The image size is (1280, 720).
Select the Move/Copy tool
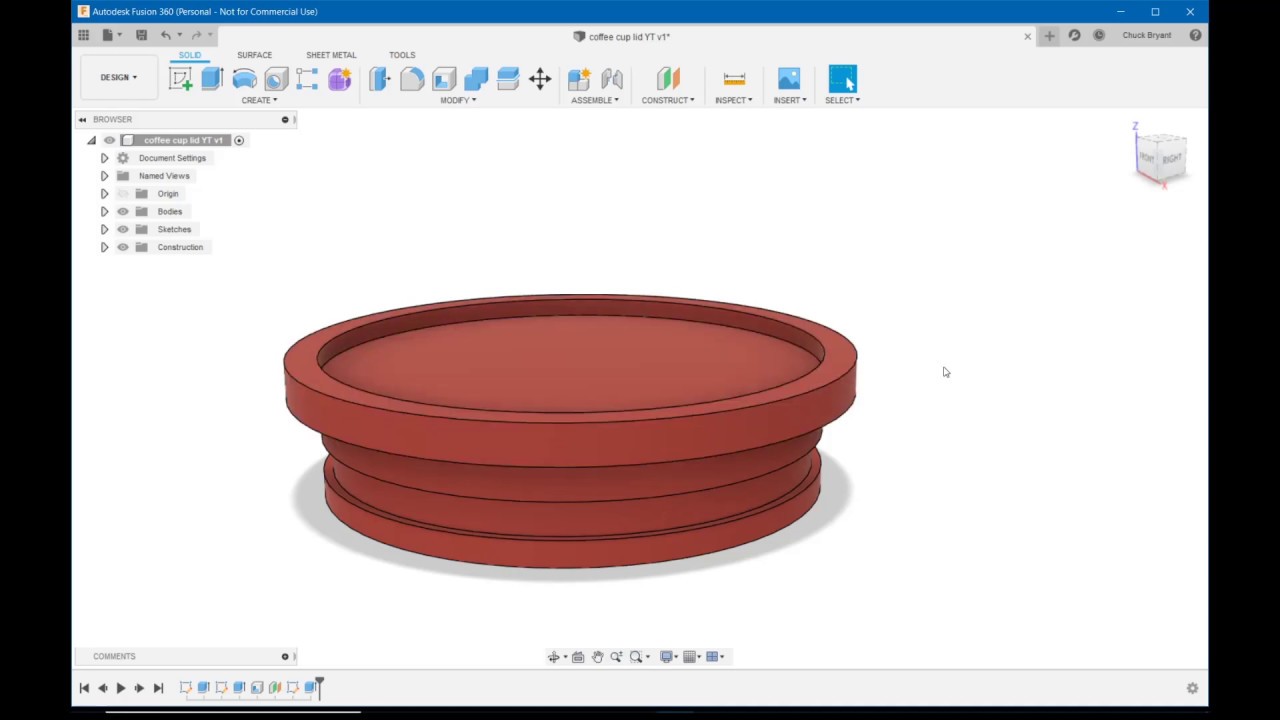pos(540,79)
